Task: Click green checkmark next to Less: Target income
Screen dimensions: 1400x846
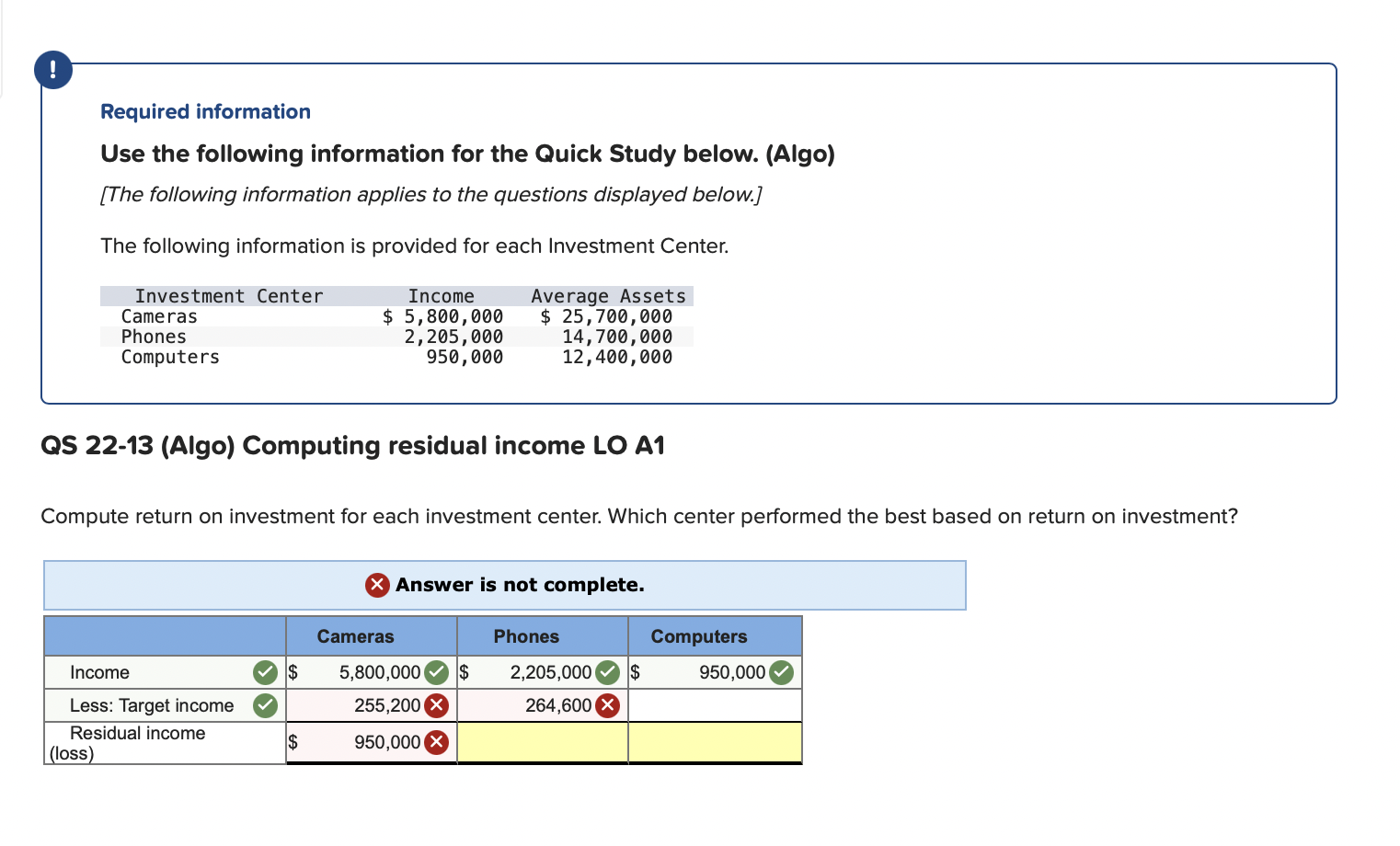Action: (266, 705)
